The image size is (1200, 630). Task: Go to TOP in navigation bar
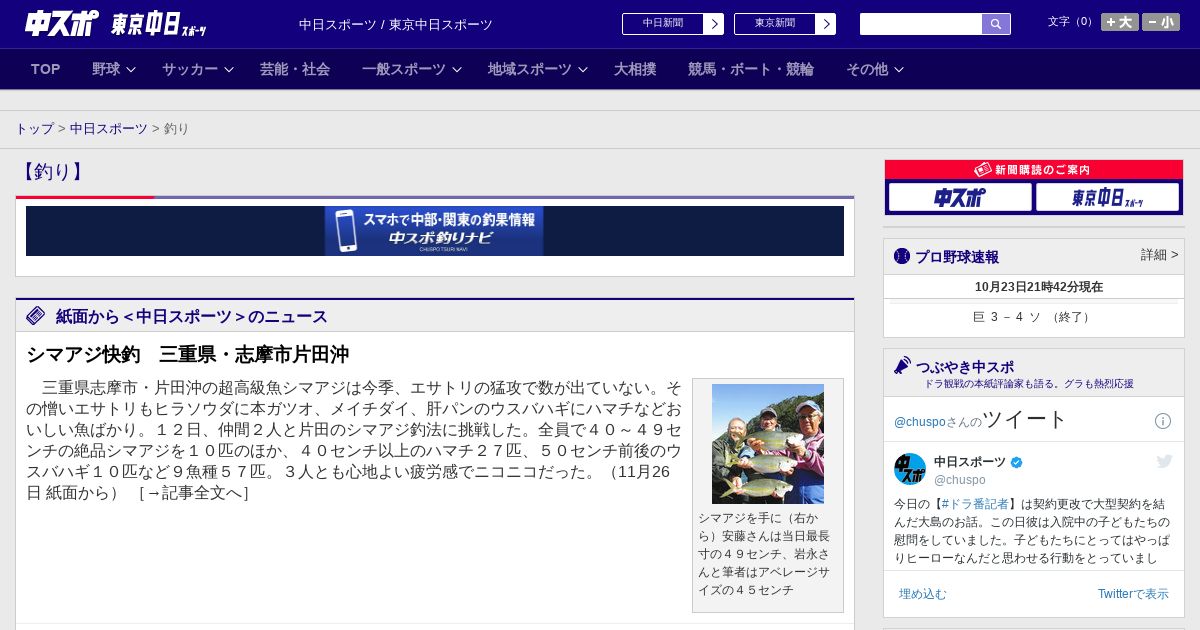(46, 69)
